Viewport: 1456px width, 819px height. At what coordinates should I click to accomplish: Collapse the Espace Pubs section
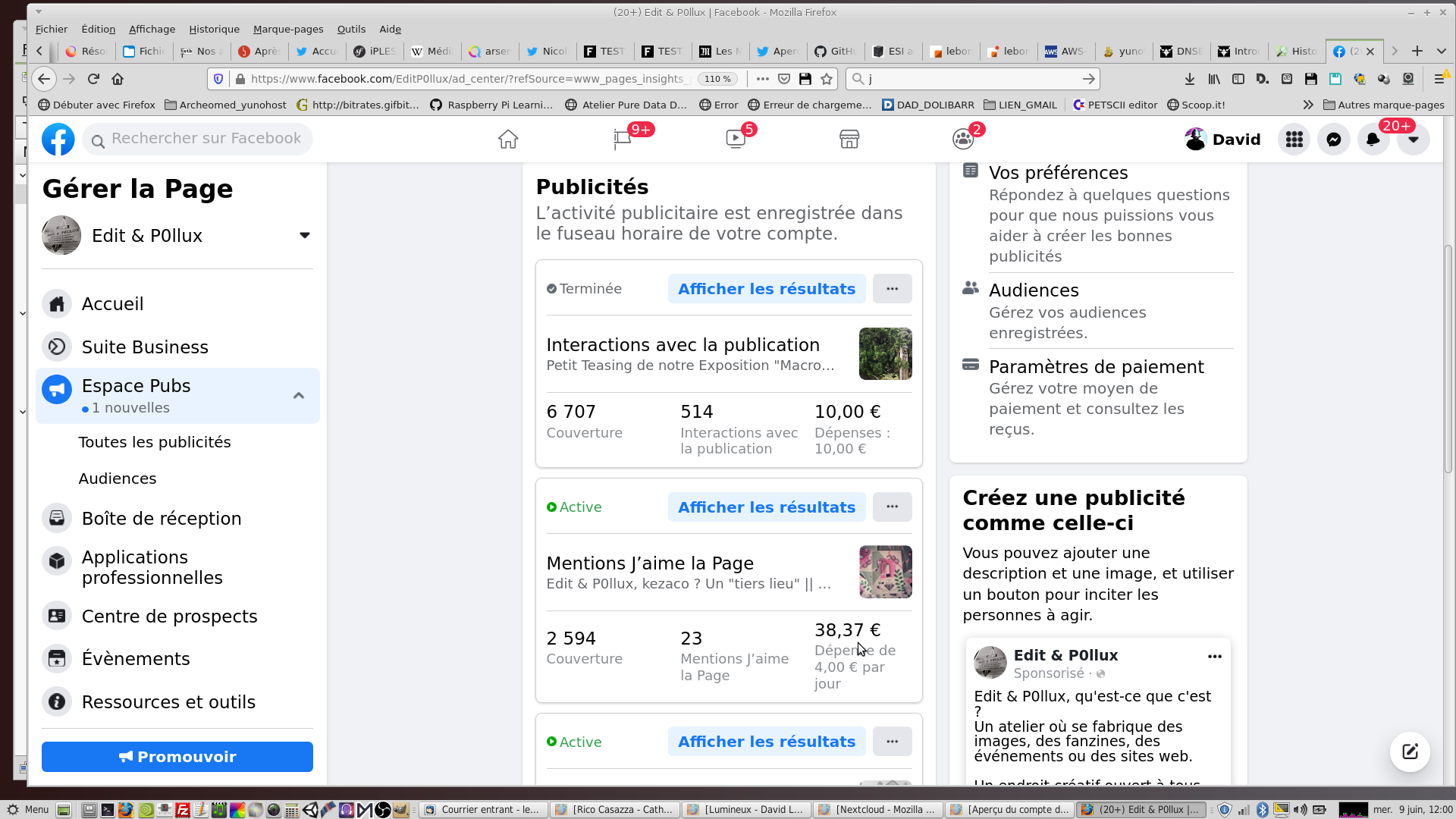pos(299,396)
